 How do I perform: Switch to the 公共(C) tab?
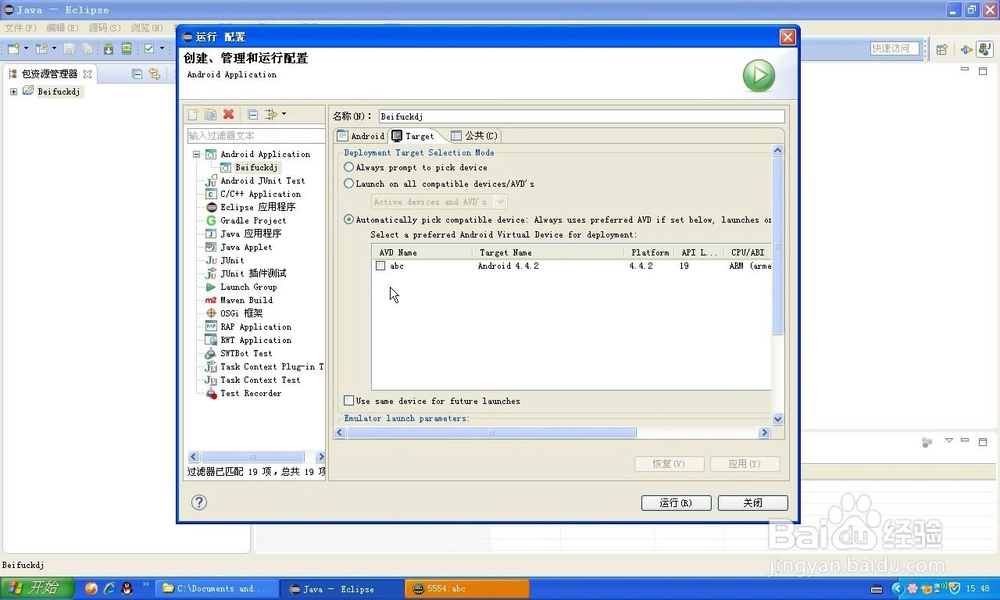point(474,136)
